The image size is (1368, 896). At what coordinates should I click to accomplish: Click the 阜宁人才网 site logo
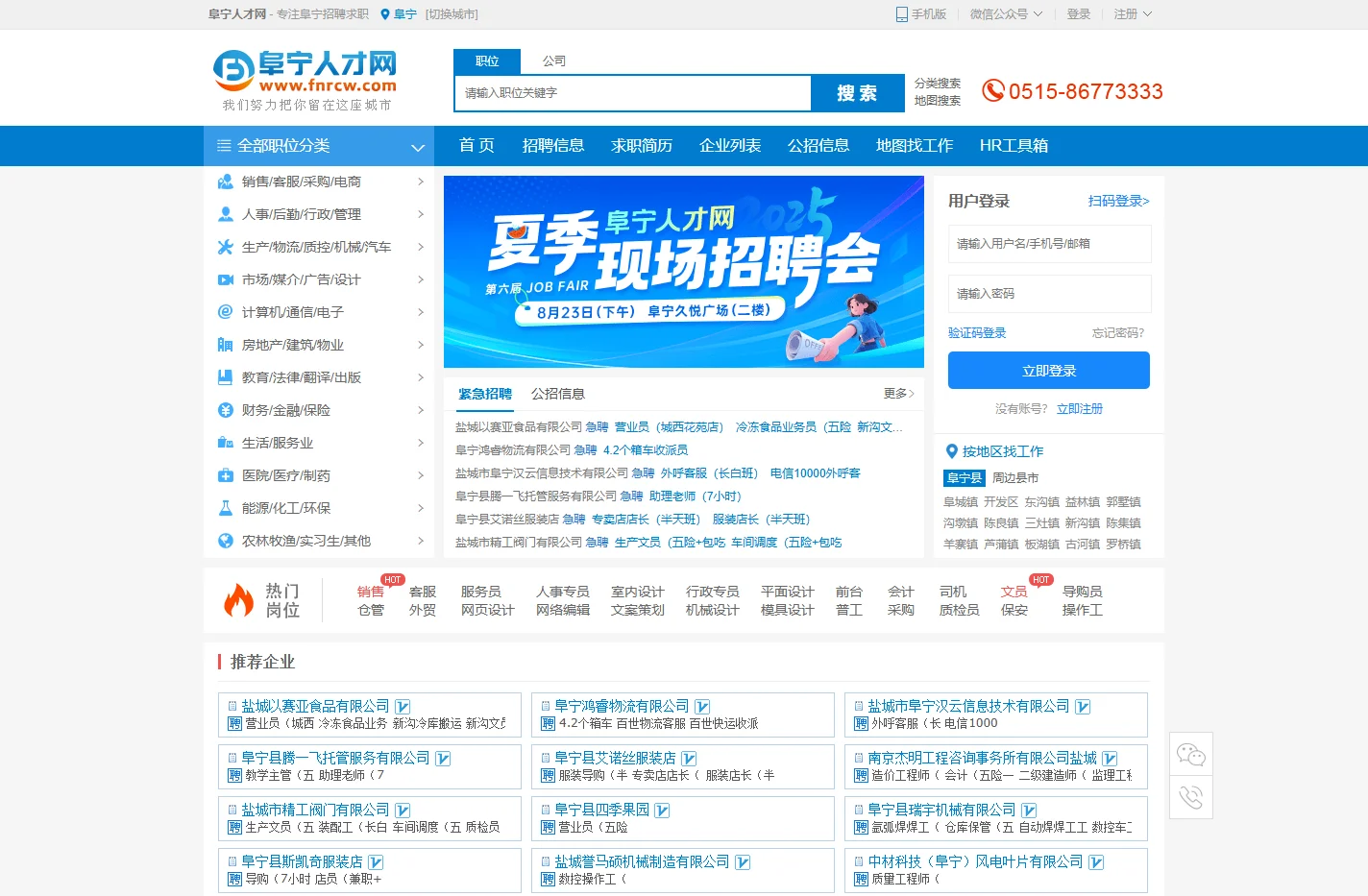(x=305, y=80)
